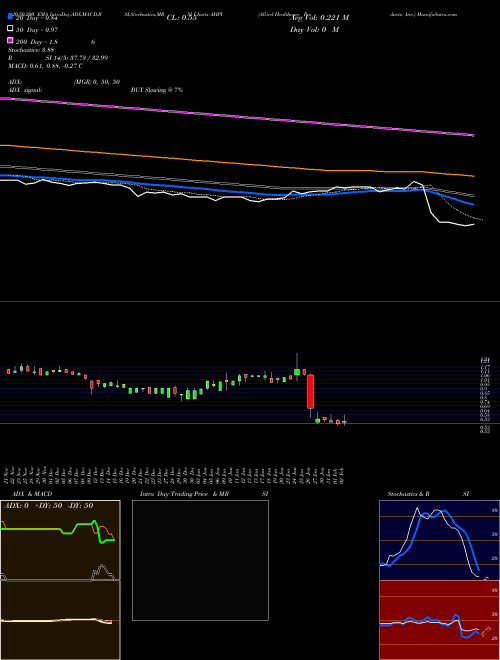Image resolution: width=500 pixels, height=660 pixels.
Task: Click the 'SI 14/3: 37.73 / 32.99' readout
Action: coord(77,58)
